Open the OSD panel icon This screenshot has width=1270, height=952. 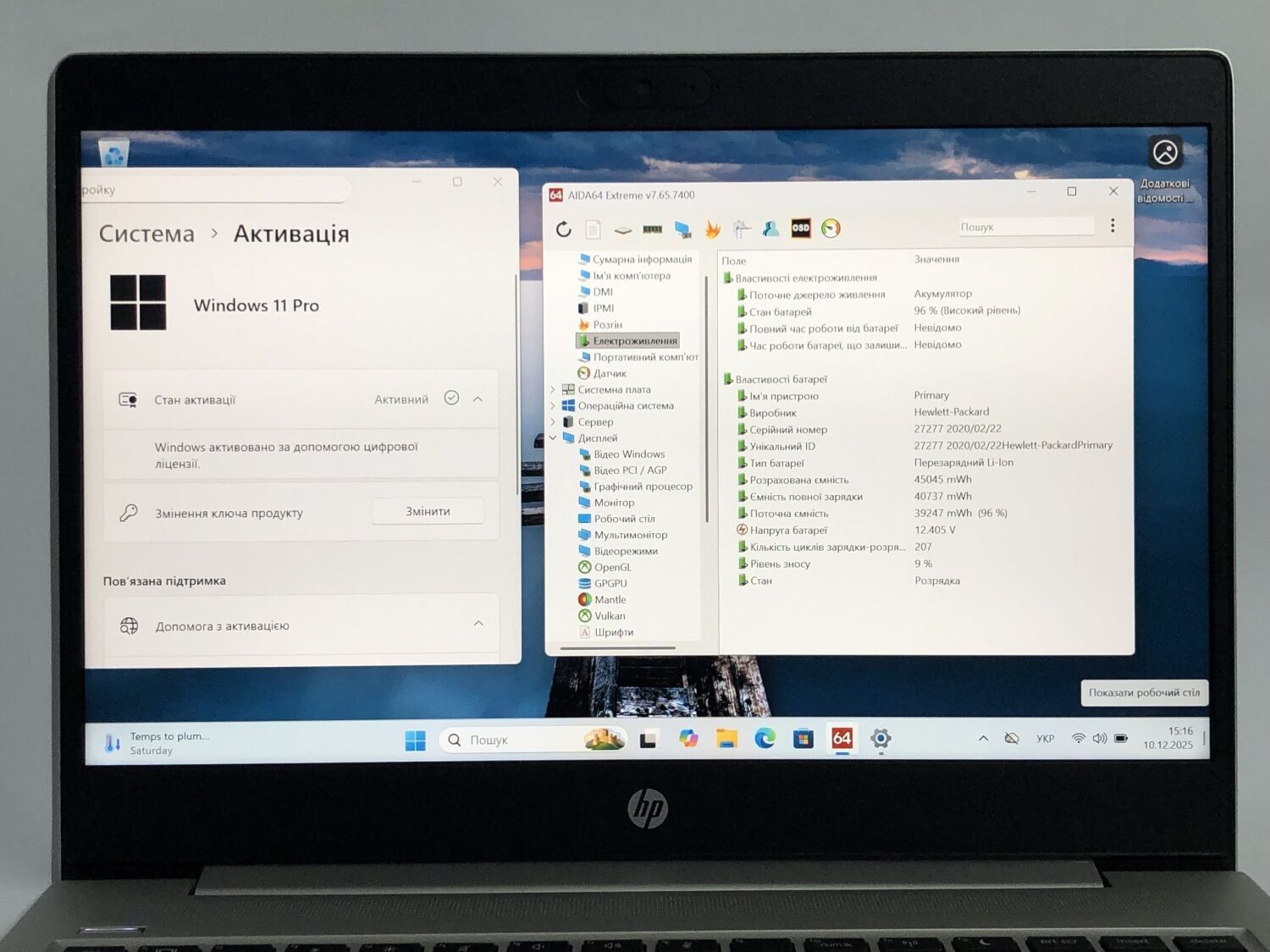(800, 228)
